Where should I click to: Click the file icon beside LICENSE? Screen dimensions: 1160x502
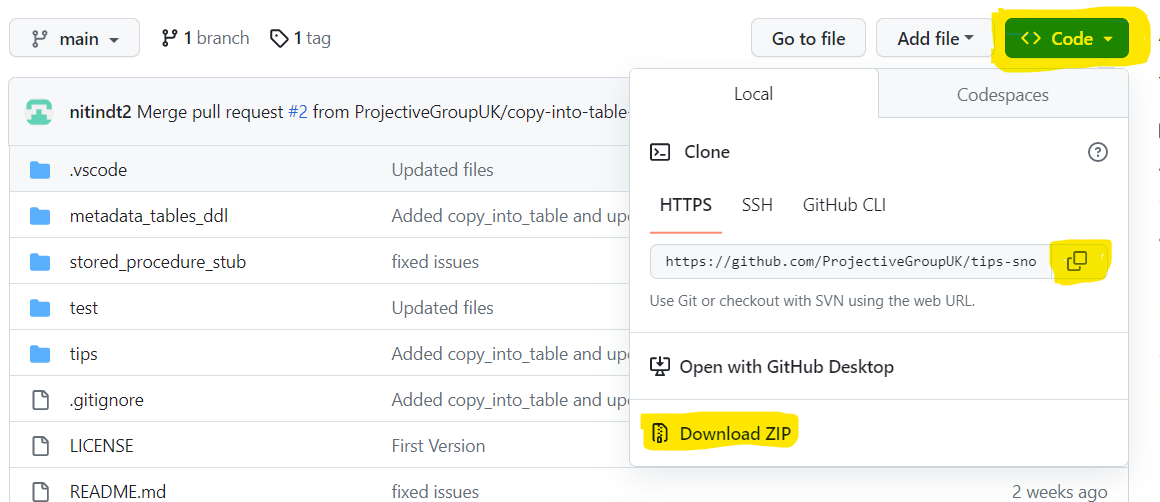pos(40,446)
